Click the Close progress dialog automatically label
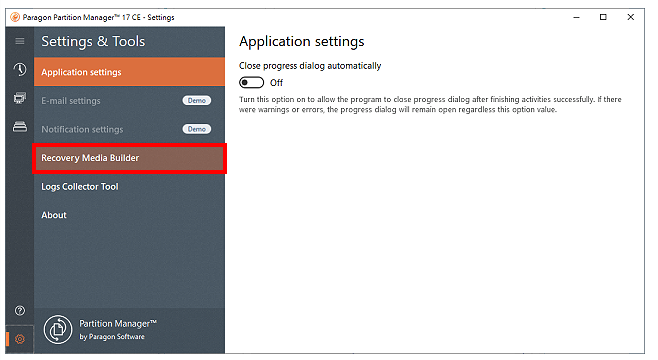The width and height of the screenshot is (658, 360). pyautogui.click(x=310, y=66)
